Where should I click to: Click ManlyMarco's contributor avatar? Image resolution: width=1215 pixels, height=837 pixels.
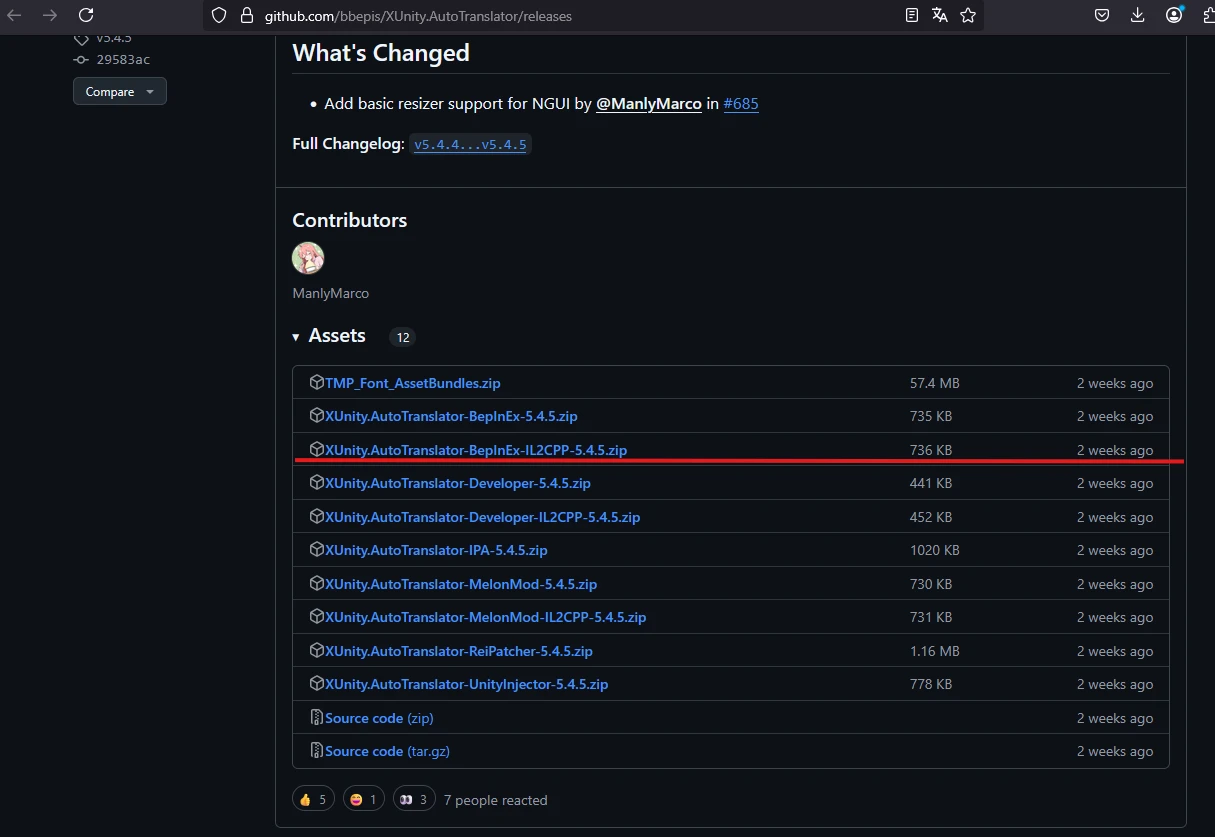pos(308,258)
